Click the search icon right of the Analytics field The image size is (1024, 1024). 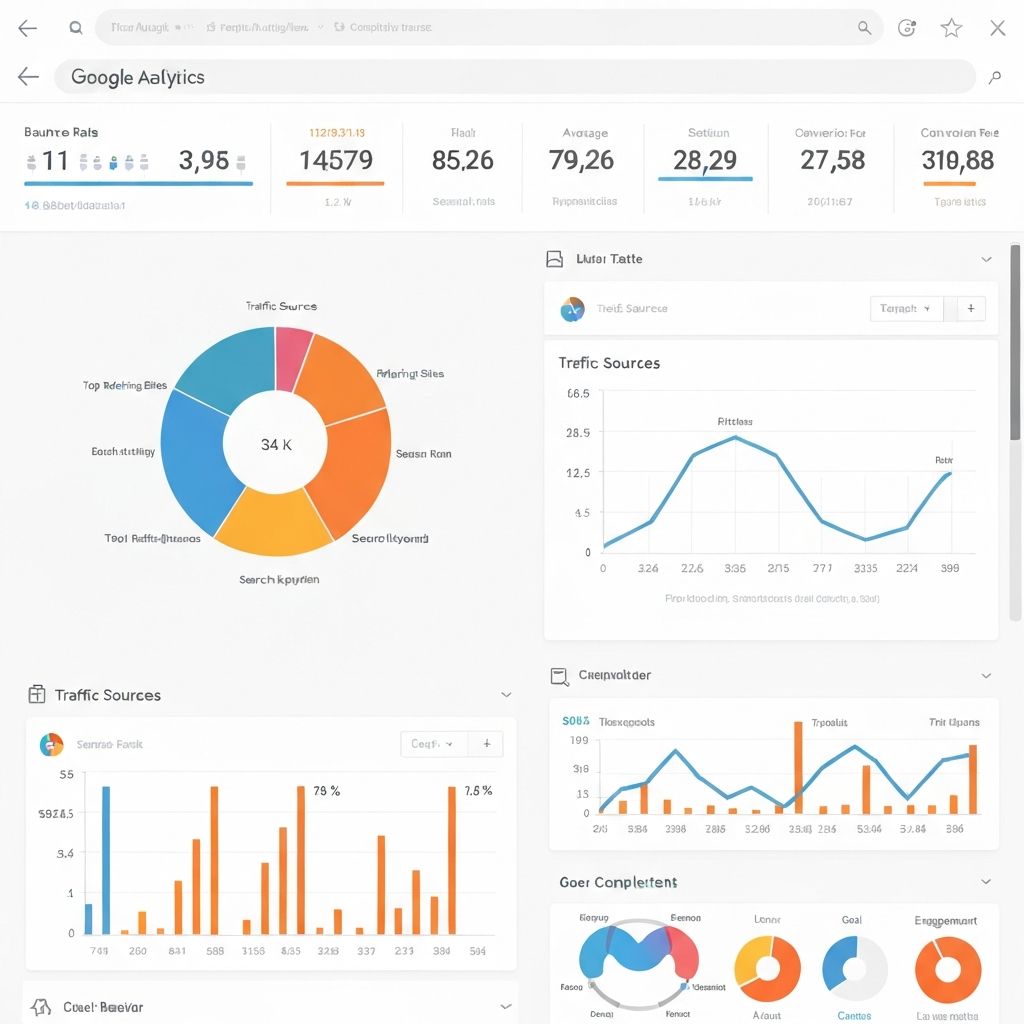click(994, 77)
